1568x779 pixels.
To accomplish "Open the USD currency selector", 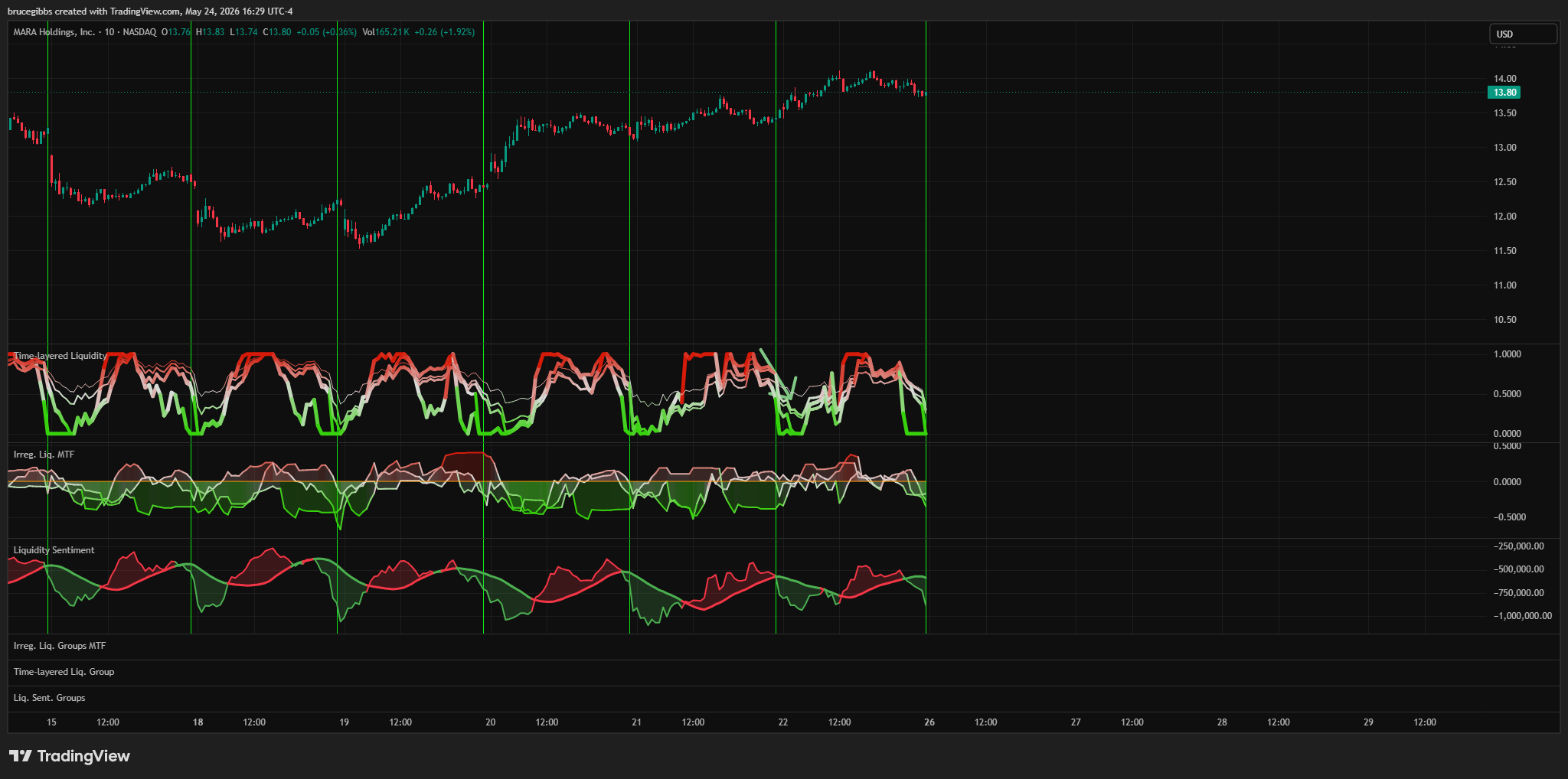I will coord(1522,34).
